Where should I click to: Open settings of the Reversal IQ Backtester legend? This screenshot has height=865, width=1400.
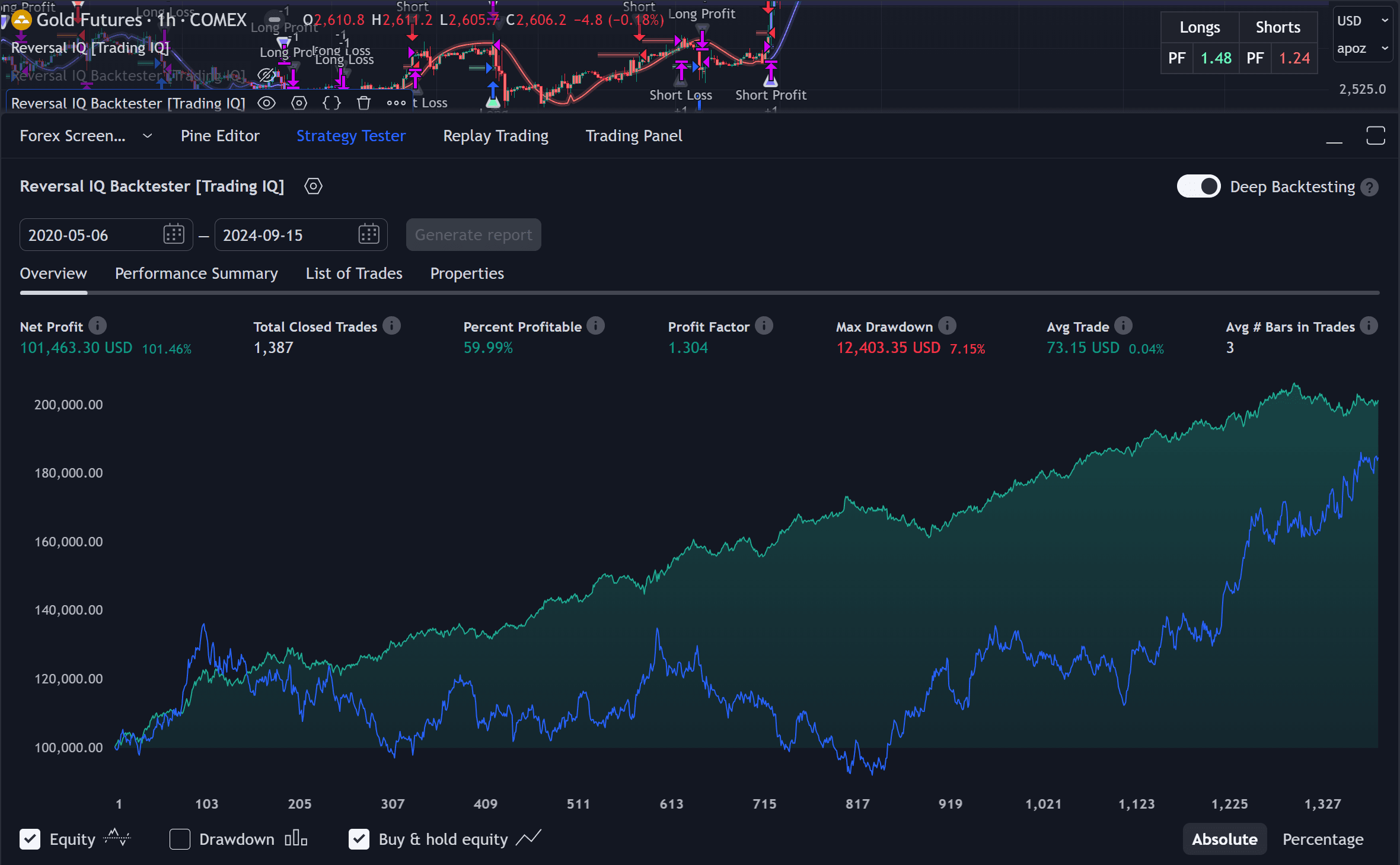point(299,103)
